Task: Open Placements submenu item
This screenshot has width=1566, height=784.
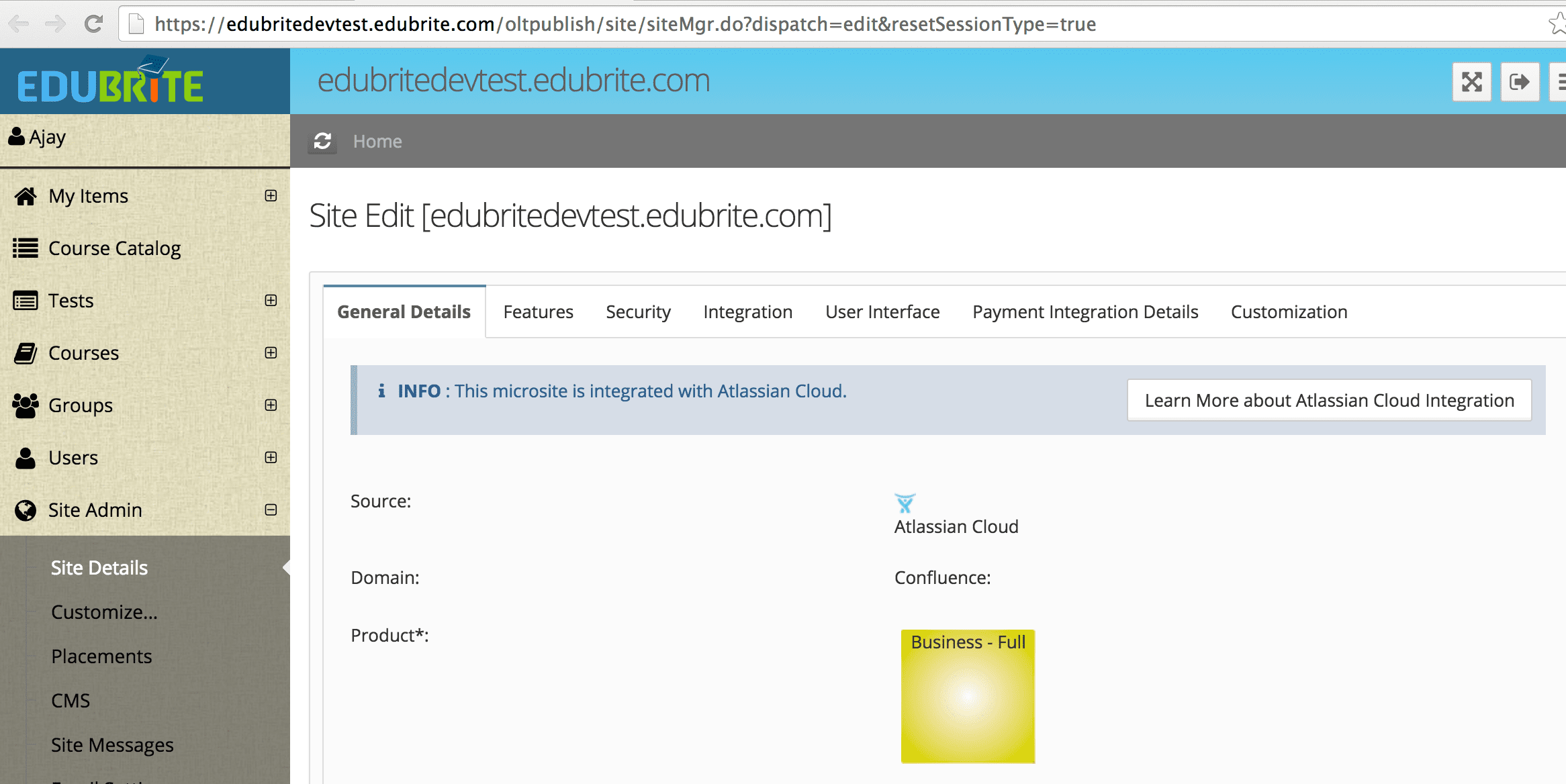Action: [101, 656]
